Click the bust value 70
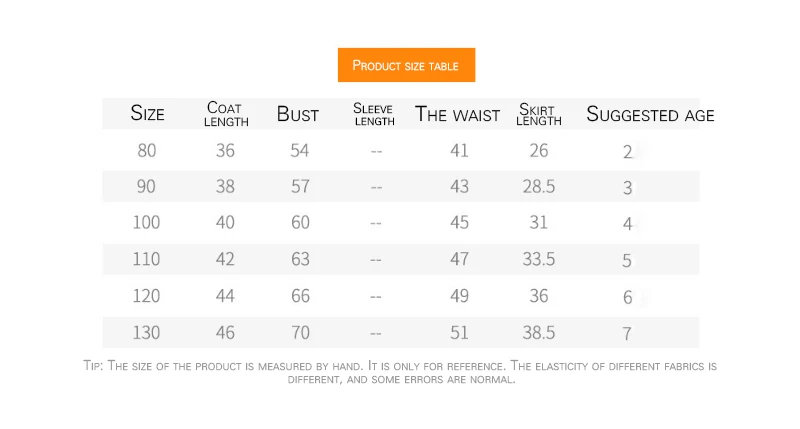Viewport: 800px width, 429px height. click(x=301, y=332)
